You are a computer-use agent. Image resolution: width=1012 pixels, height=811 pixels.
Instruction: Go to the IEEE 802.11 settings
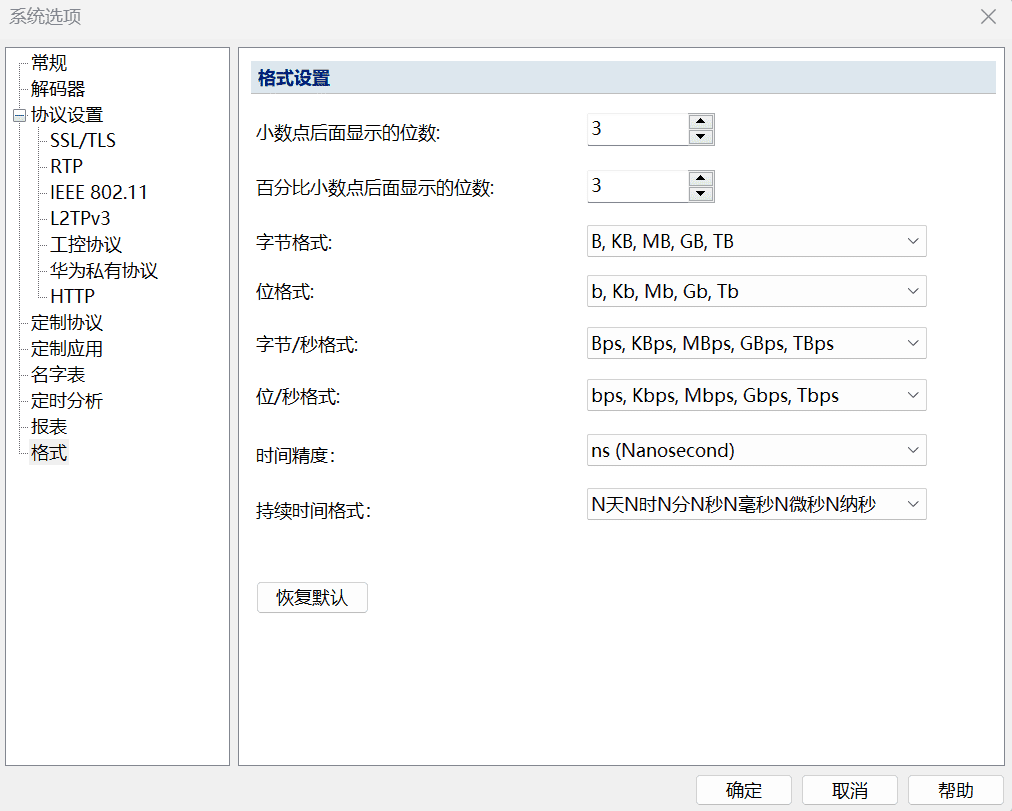tap(99, 193)
